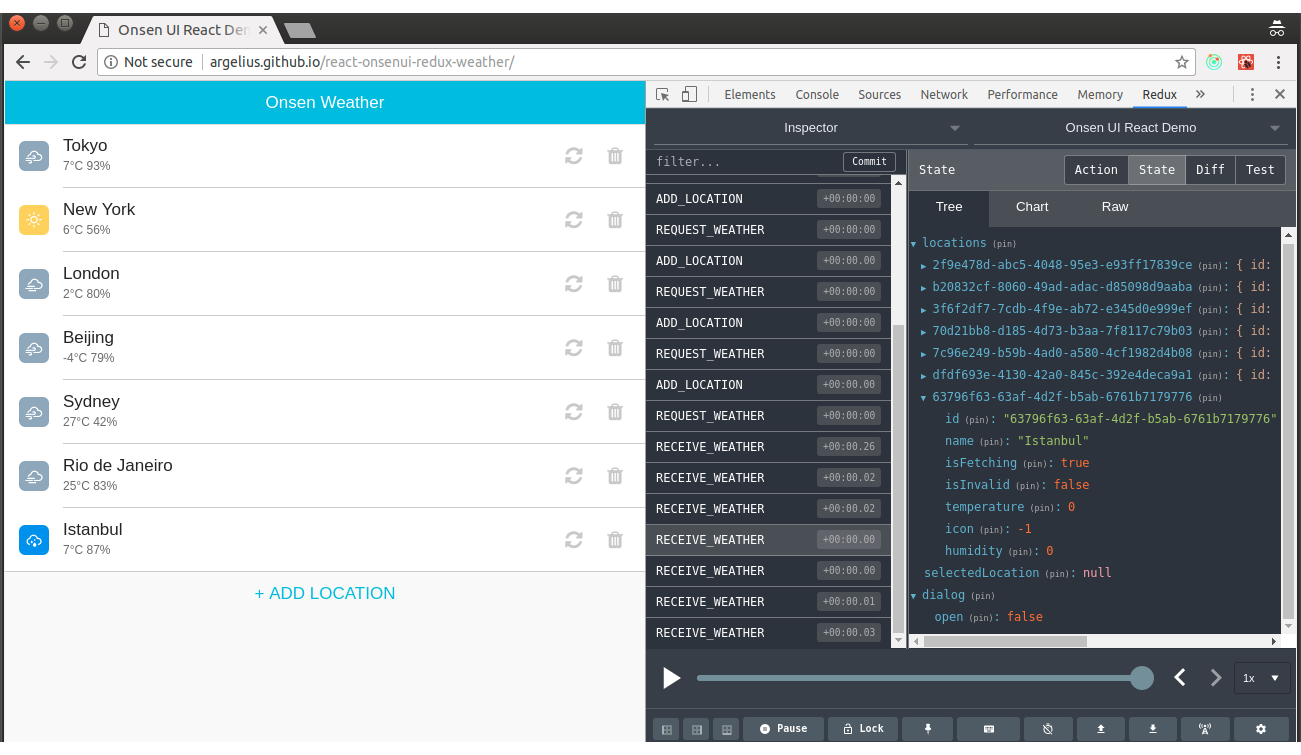Screen dimensions: 1301x755
Task: Select the Tree tab
Action: (x=949, y=207)
